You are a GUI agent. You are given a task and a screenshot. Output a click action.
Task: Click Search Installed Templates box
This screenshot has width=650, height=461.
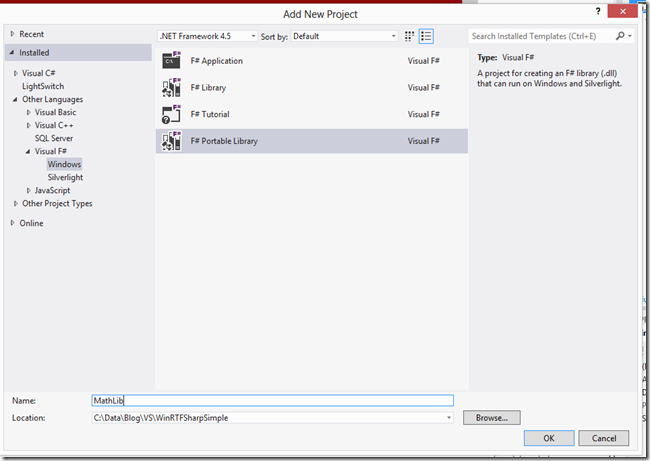(541, 36)
